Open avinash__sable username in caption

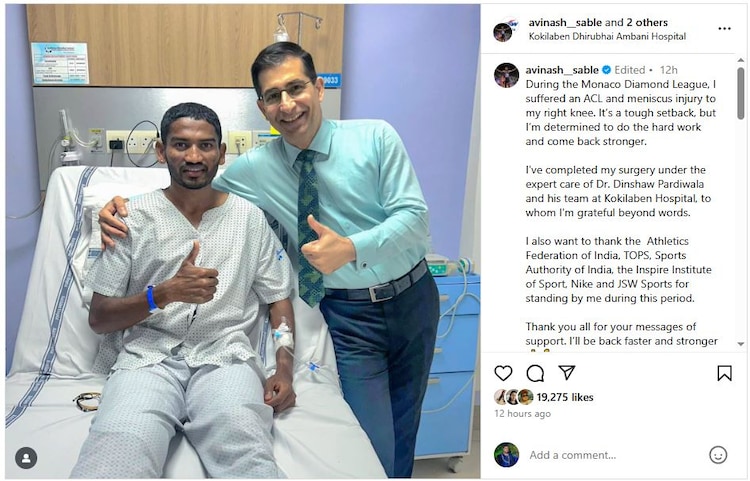[x=562, y=70]
